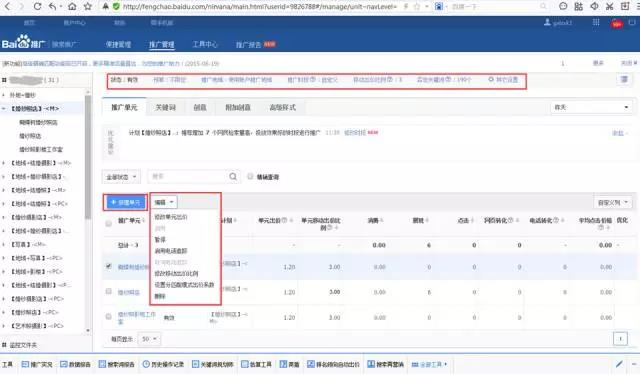Expand the 【艺术照摄影】-<PC> plan in the tree
Viewport: 640px width, 374px height.
coord(4,326)
